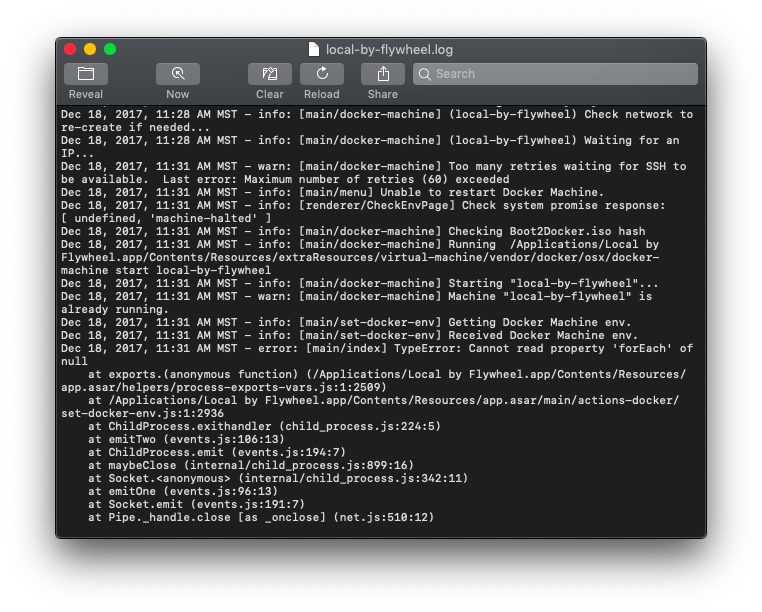The height and width of the screenshot is (612, 762).
Task: Click the Now magnifier icon
Action: [178, 74]
